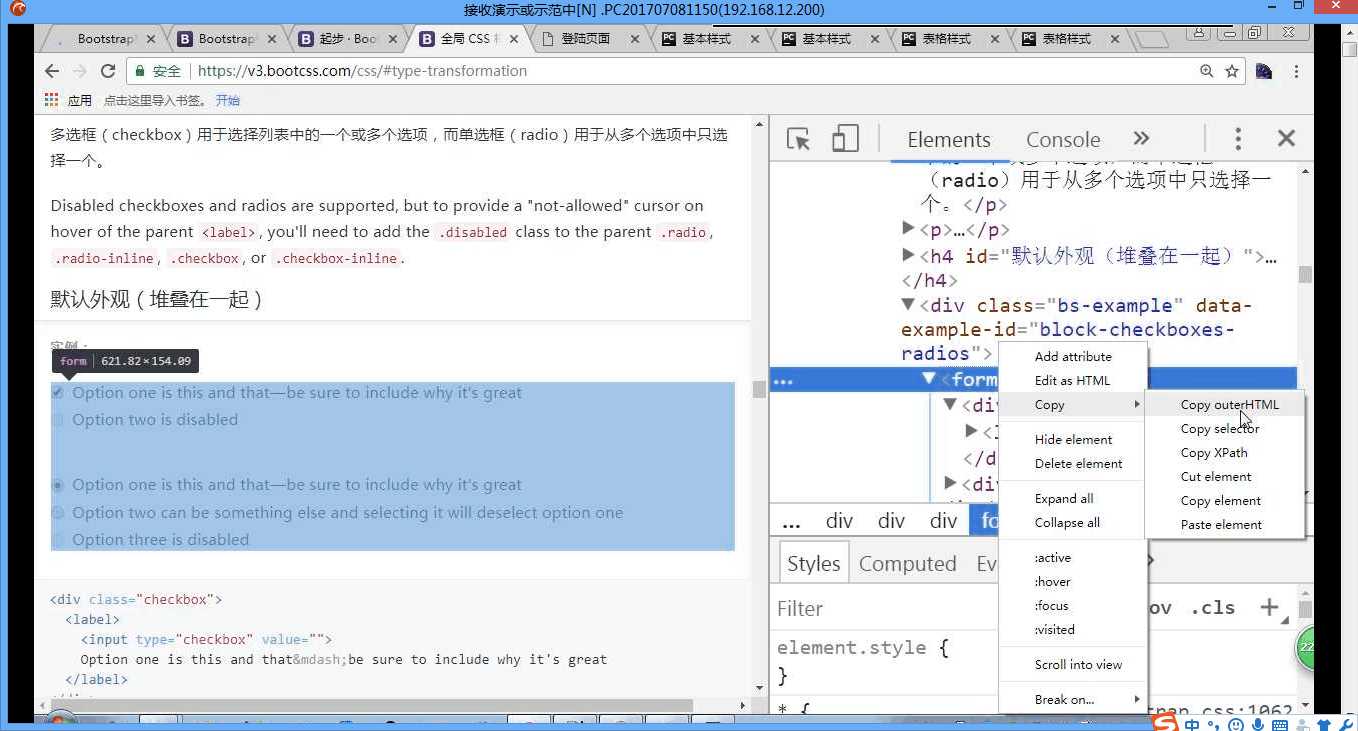Viewport: 1358px width, 731px height.
Task: Close the DevTools panel with X
Action: click(1286, 139)
